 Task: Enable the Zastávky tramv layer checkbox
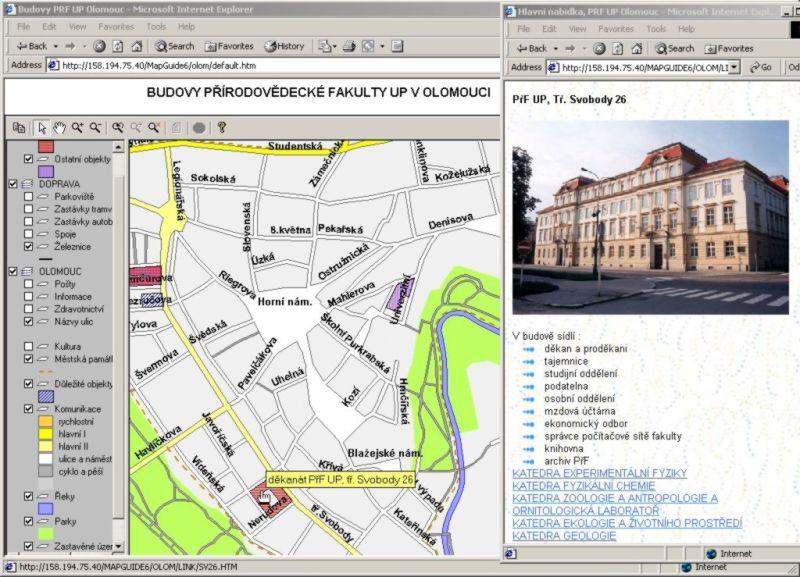pyautogui.click(x=29, y=209)
